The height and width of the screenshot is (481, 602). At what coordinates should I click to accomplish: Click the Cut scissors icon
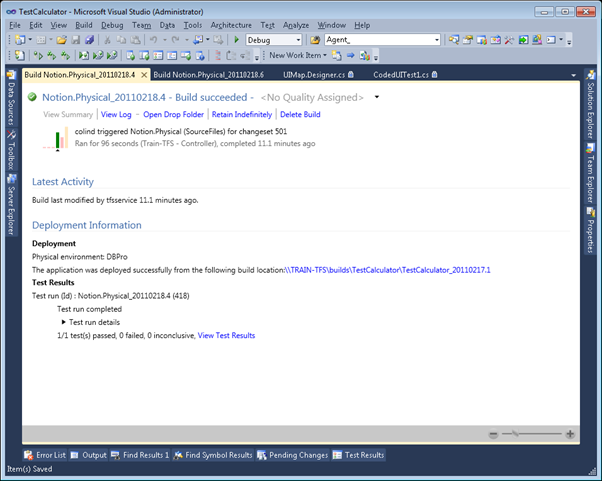pos(108,40)
